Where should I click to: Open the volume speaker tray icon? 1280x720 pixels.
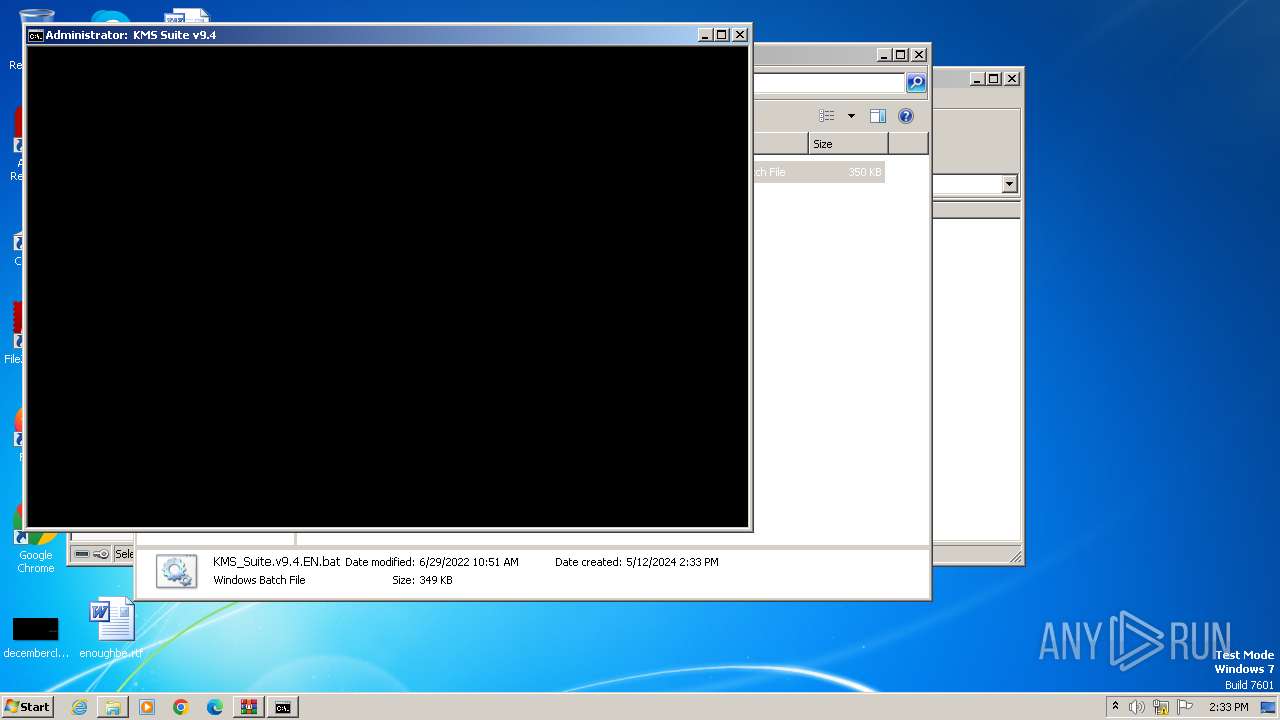pyautogui.click(x=1137, y=707)
